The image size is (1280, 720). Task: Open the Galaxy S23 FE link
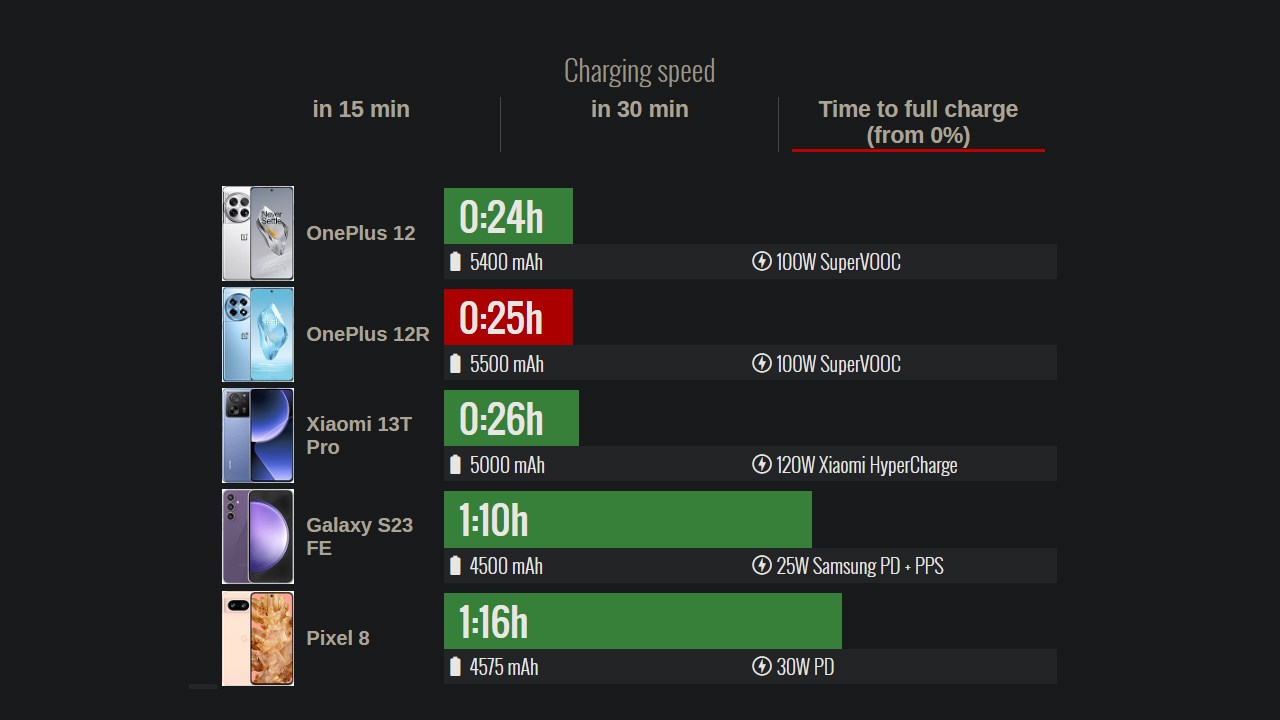(x=359, y=537)
